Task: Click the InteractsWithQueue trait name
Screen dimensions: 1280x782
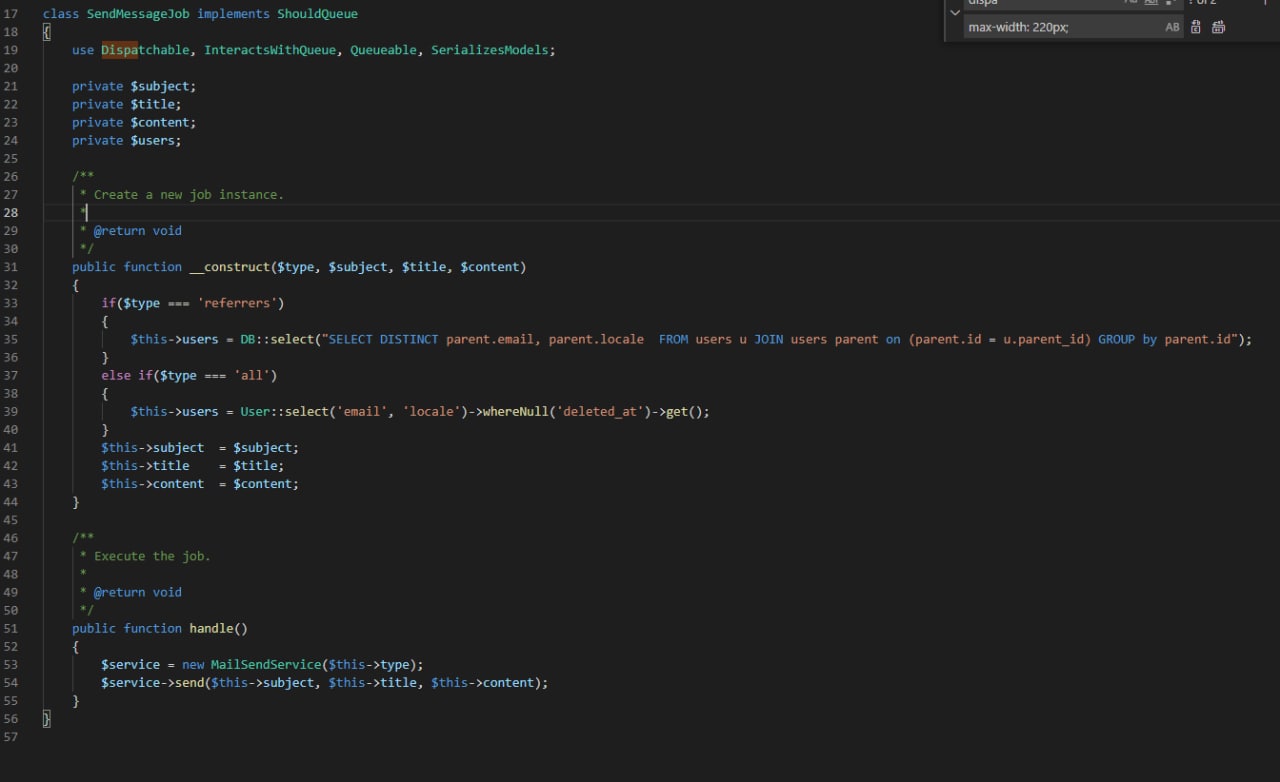Action: pos(270,50)
